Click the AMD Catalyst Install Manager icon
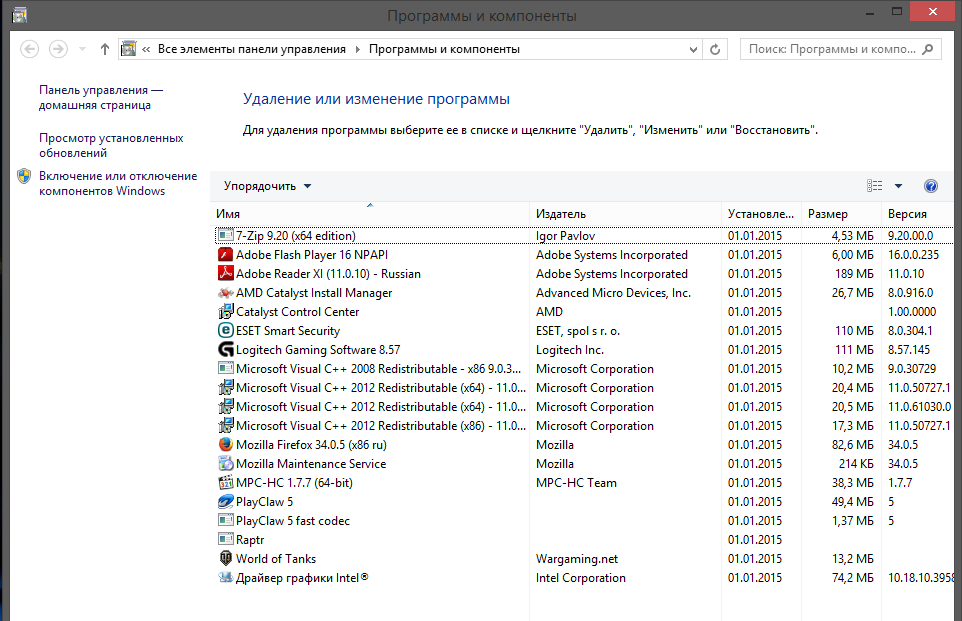 coord(226,293)
